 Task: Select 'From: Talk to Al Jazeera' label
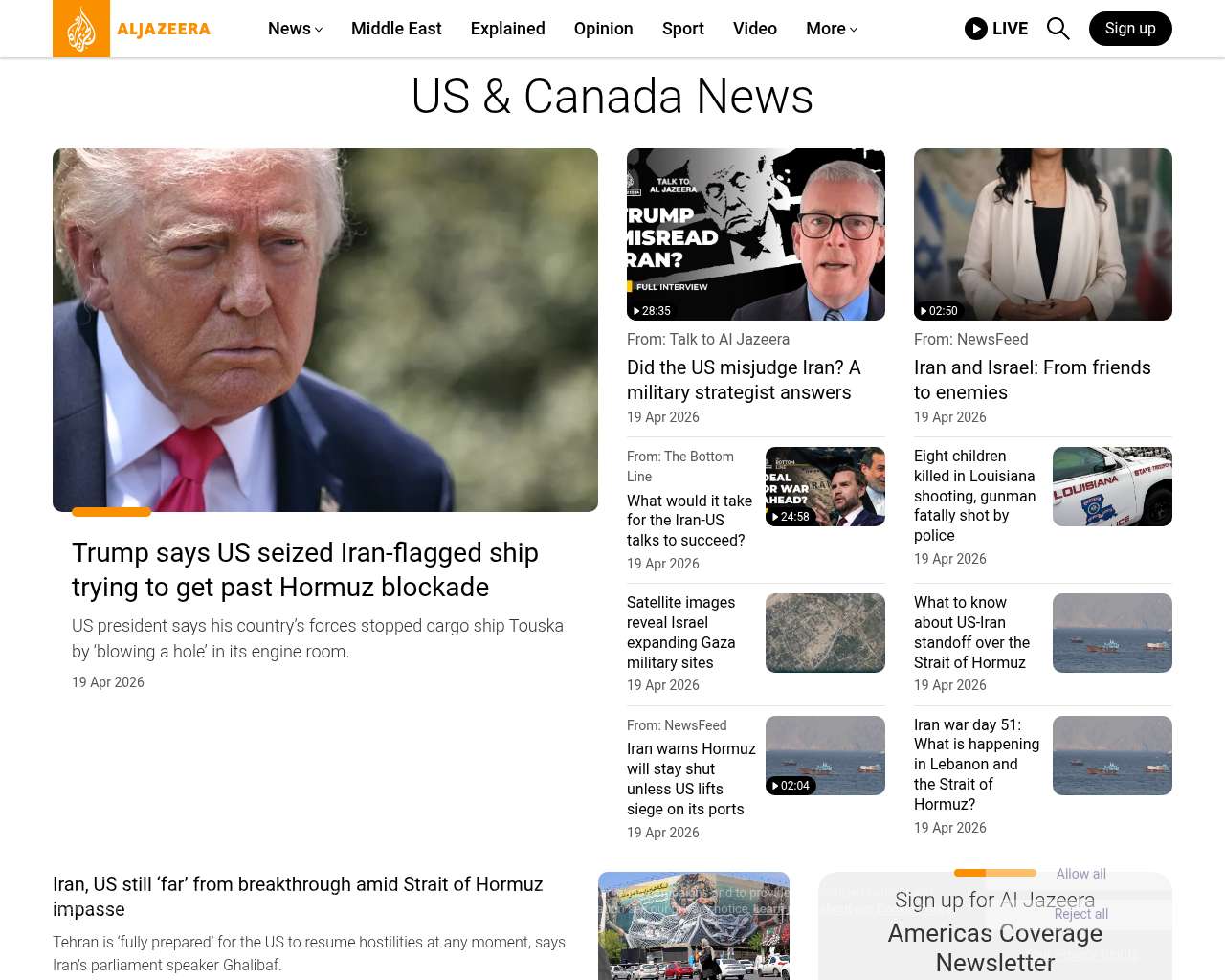(708, 339)
